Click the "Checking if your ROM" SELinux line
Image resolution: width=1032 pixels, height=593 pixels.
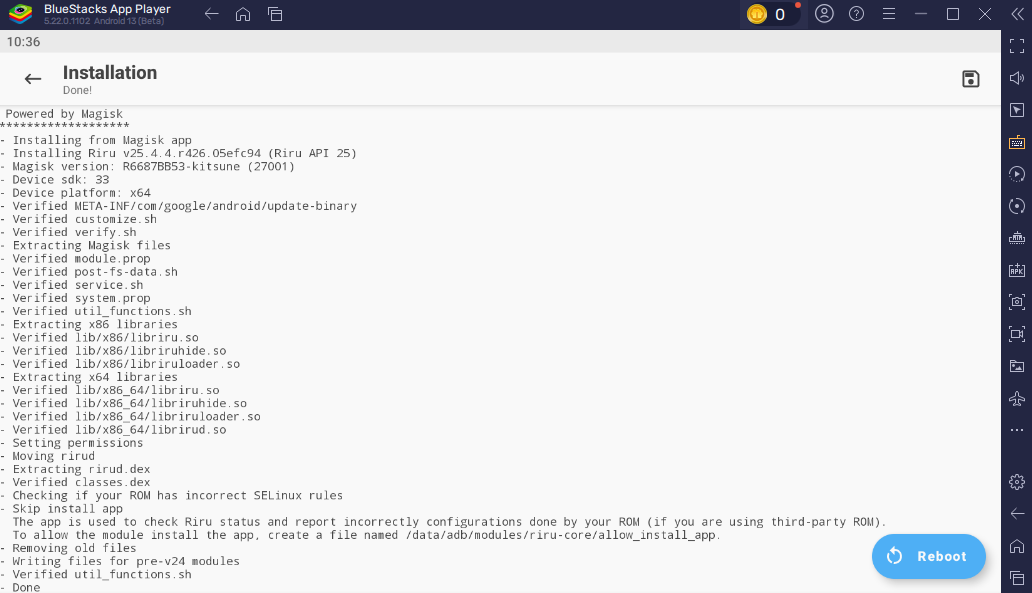[172, 496]
